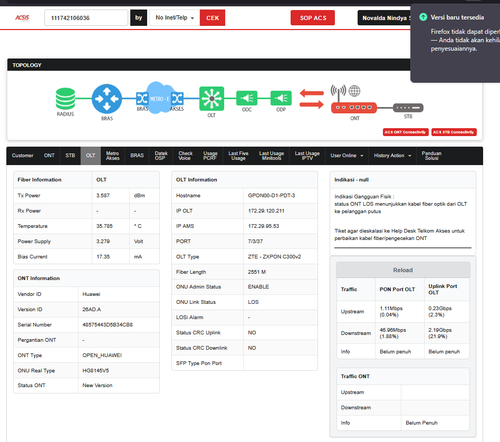
Task: Click the ACS ONT Connectivity button
Action: coord(406,132)
